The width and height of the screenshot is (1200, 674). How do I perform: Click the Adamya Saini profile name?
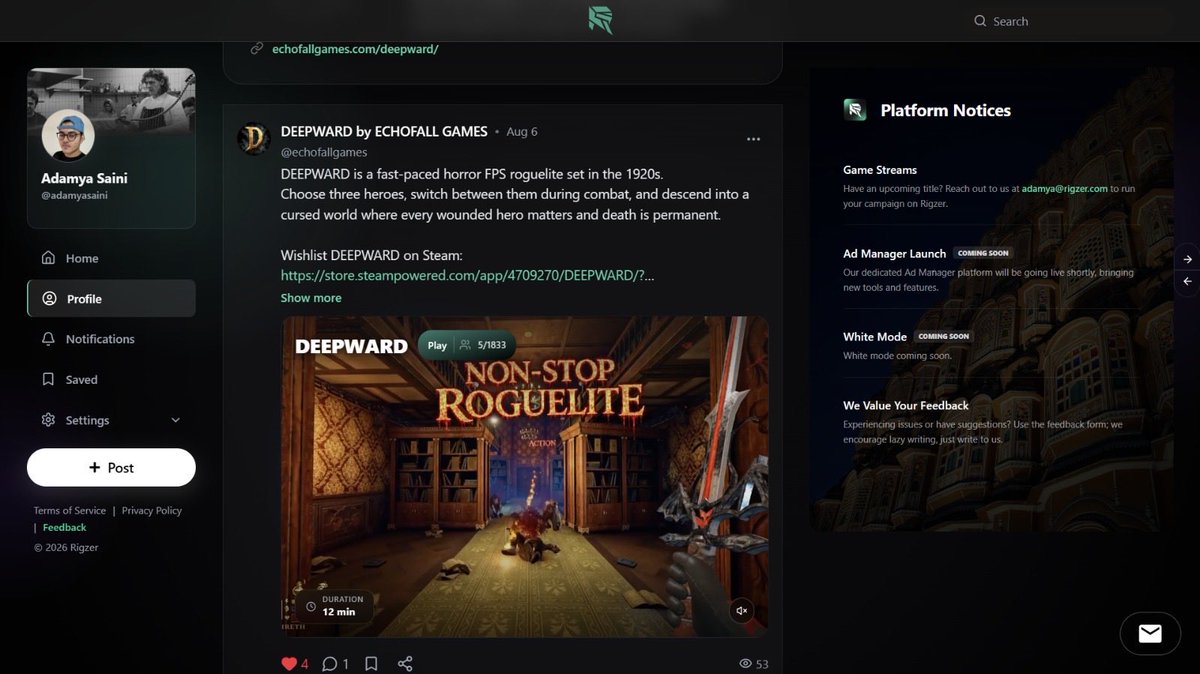pos(84,178)
